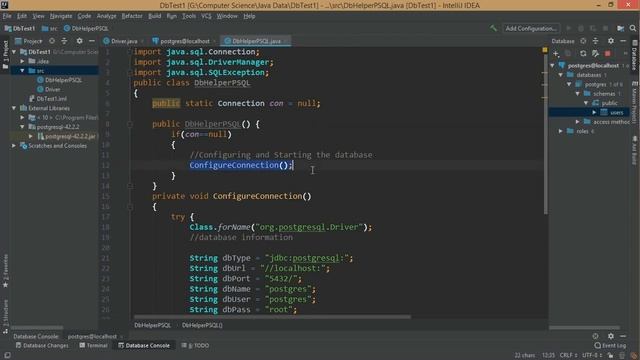
Task: Hide the Database Console panel with the minus icon
Action: tap(623, 336)
